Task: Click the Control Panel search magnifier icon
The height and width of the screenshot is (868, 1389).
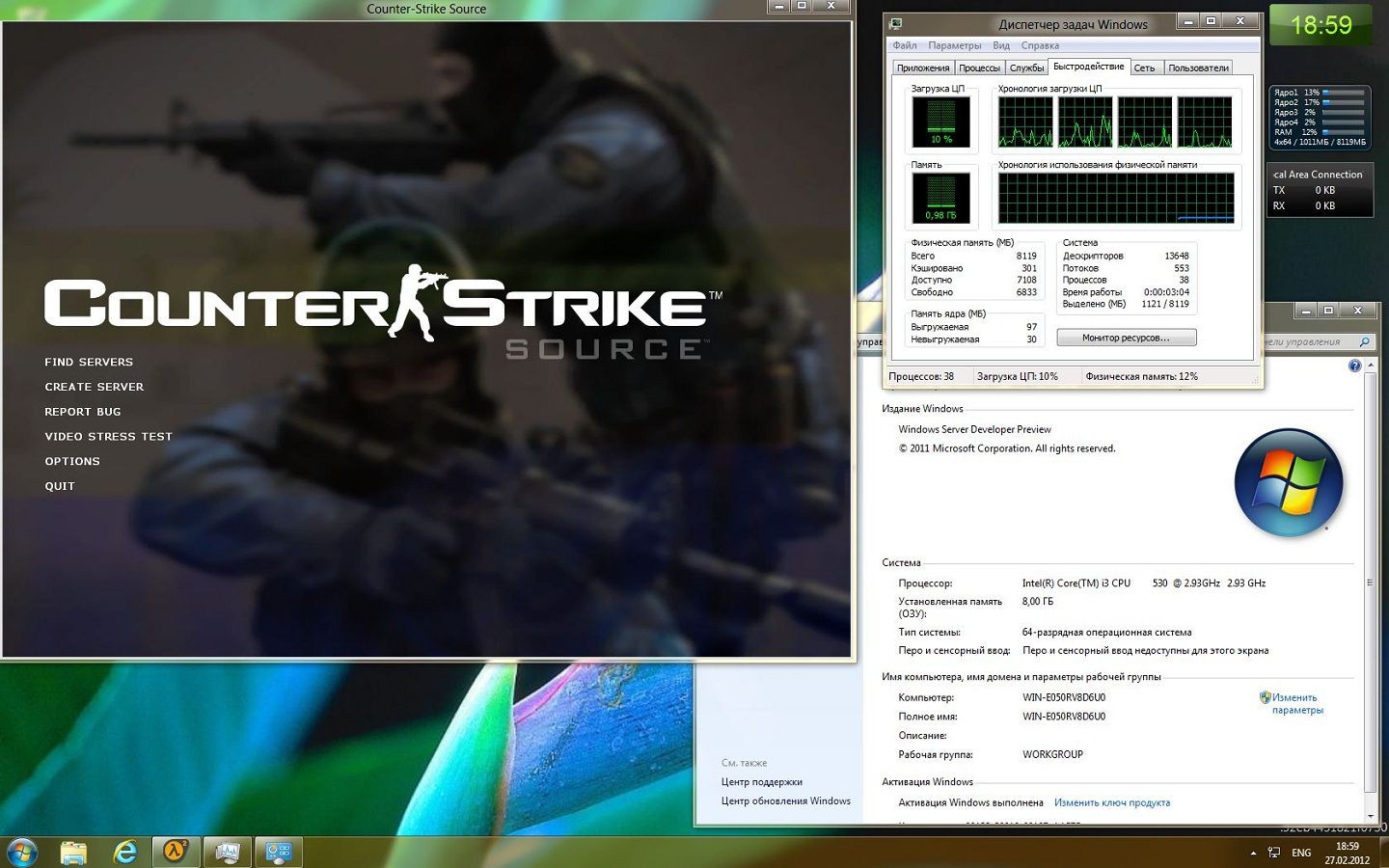Action: click(x=1364, y=342)
